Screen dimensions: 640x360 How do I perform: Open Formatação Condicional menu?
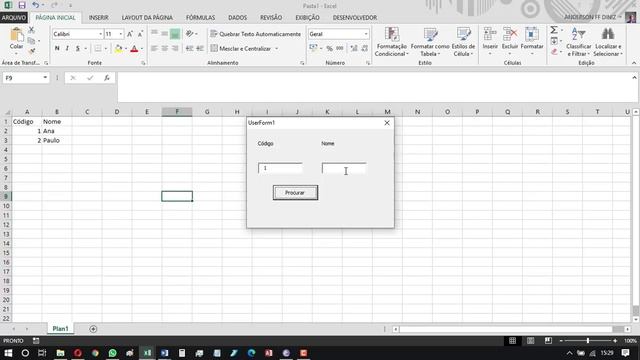click(391, 42)
